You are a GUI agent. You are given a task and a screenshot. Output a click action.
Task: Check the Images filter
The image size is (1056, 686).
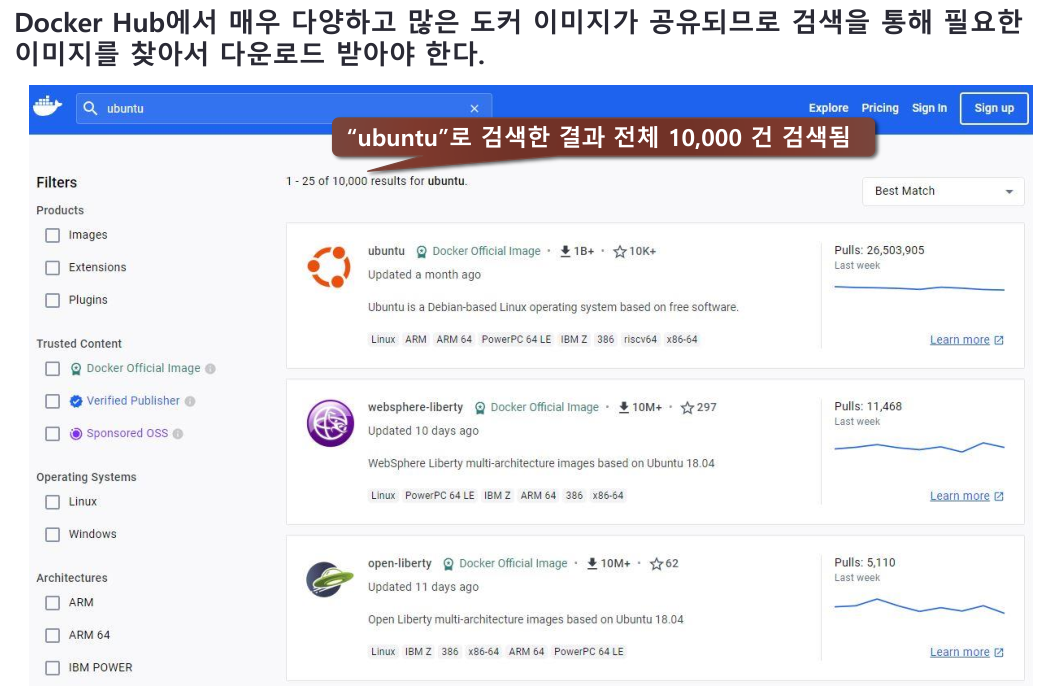53,235
